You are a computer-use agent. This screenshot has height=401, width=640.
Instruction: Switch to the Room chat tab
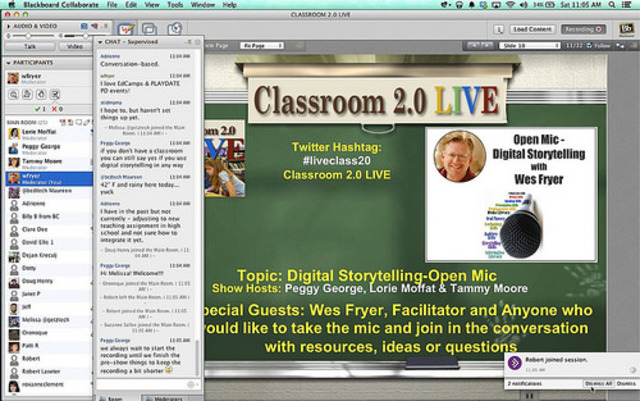click(x=116, y=398)
